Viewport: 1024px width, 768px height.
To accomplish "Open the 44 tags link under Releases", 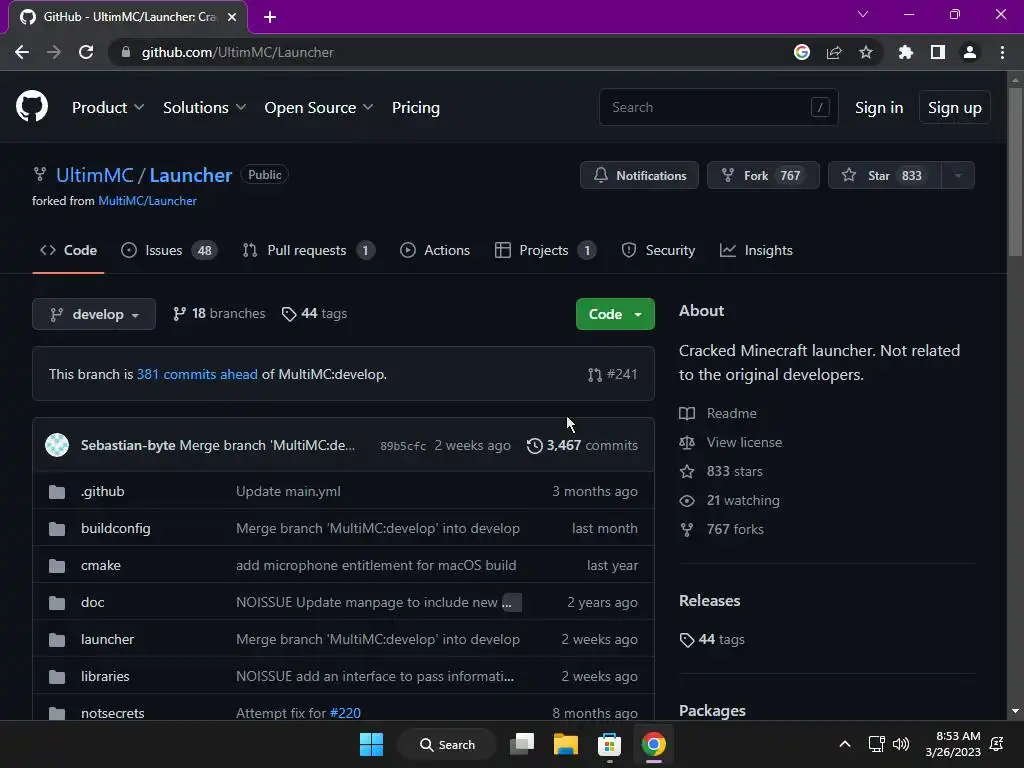I will click(x=712, y=639).
